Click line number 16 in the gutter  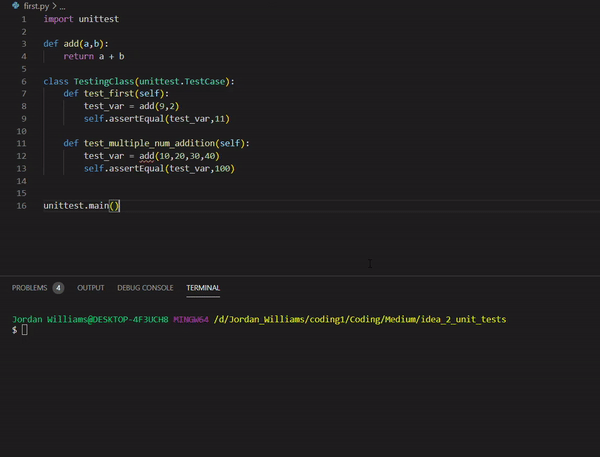21,206
